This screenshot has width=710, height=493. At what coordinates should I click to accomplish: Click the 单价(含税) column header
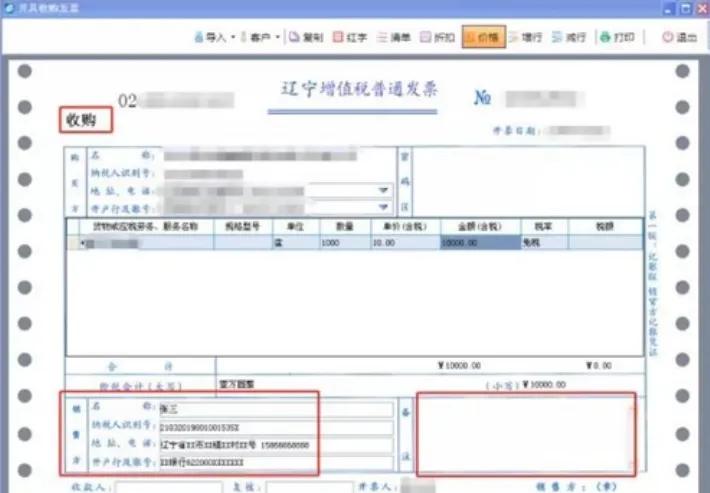(x=405, y=226)
